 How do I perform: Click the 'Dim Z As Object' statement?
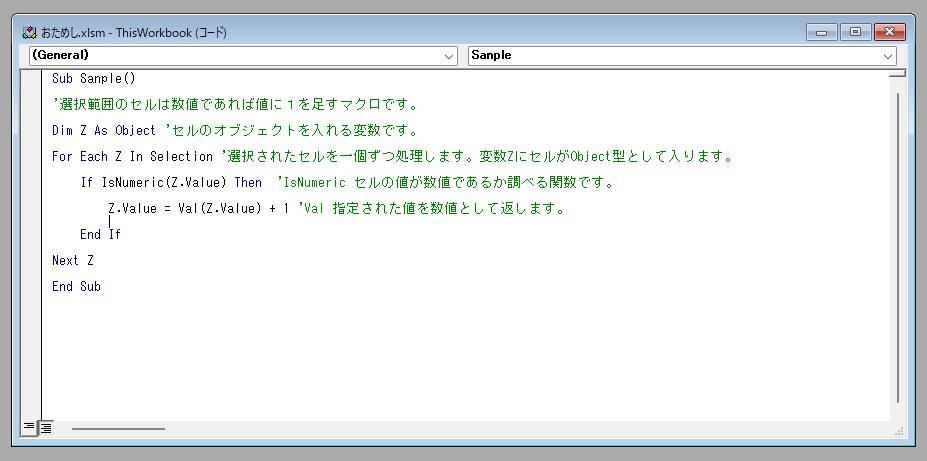(x=104, y=130)
